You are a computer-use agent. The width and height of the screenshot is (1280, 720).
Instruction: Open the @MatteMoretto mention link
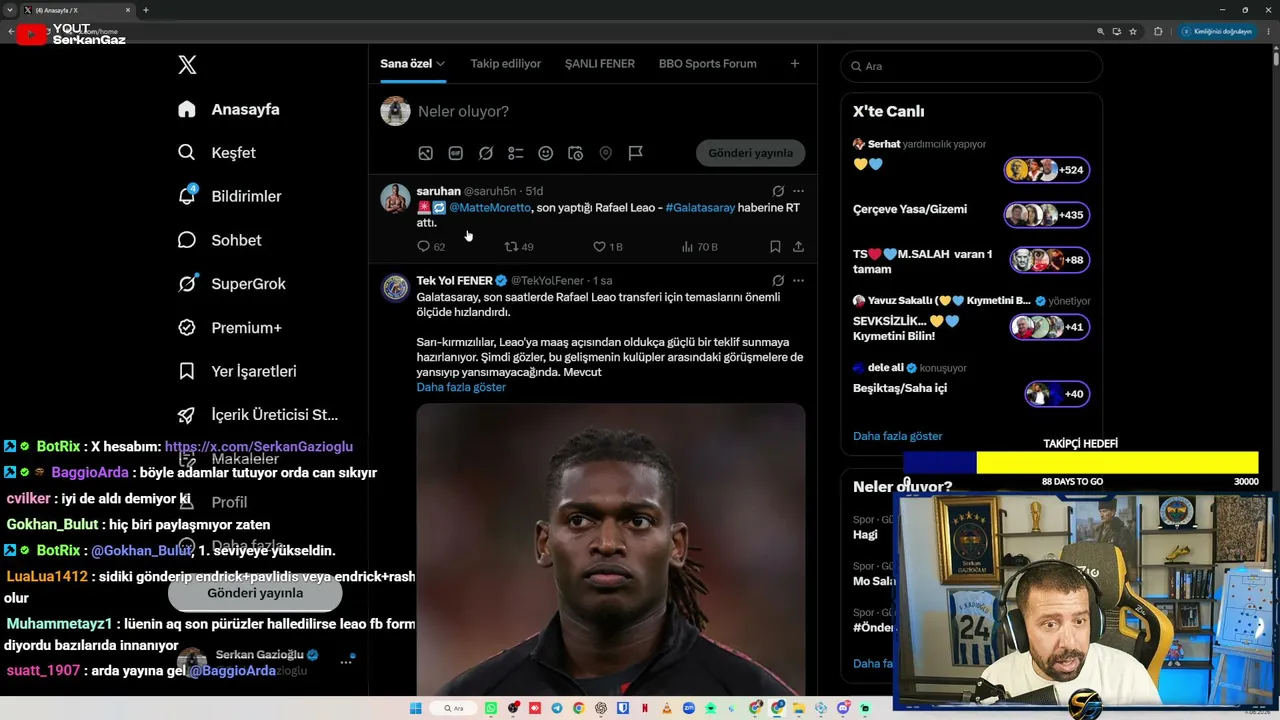pos(490,207)
